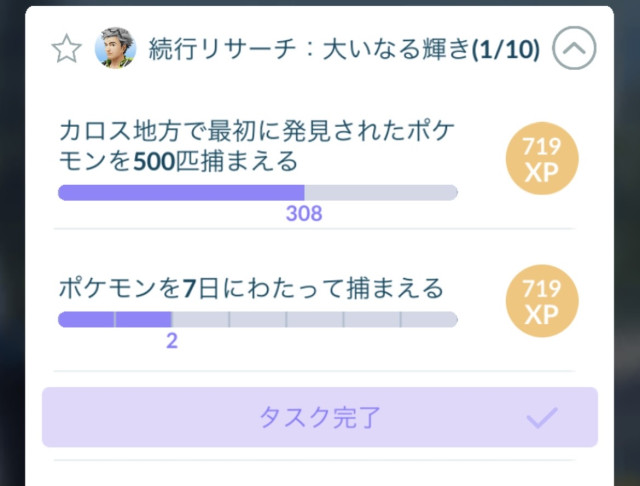Click filled part of 500匹 progress bar
The width and height of the screenshot is (640, 486).
[x=180, y=192]
